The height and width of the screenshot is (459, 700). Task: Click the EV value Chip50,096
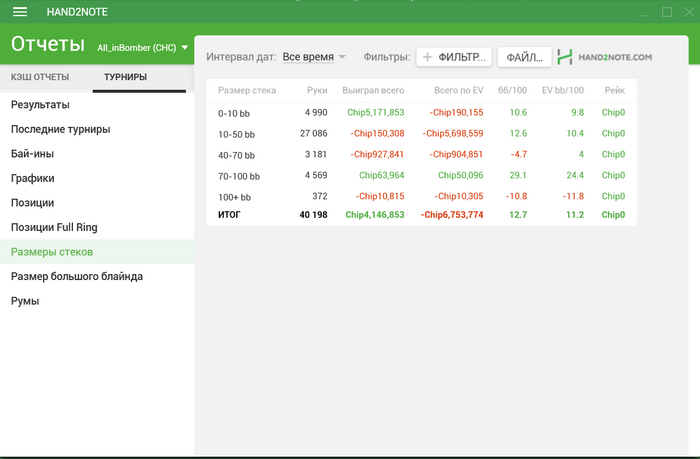461,175
